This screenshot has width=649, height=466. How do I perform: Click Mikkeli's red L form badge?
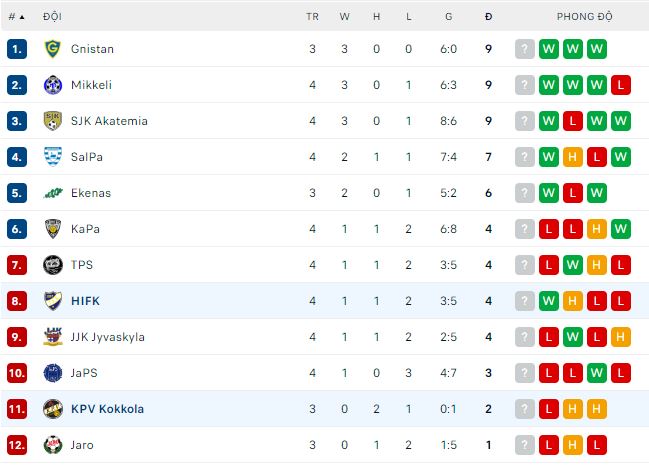tap(621, 85)
